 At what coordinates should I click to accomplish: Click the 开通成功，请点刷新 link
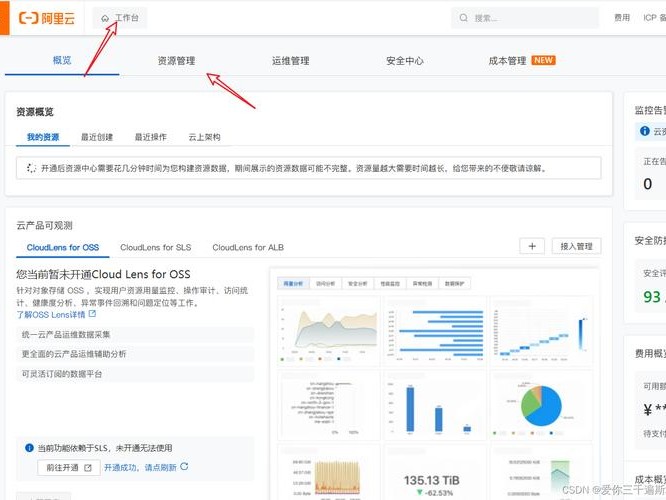(x=140, y=467)
